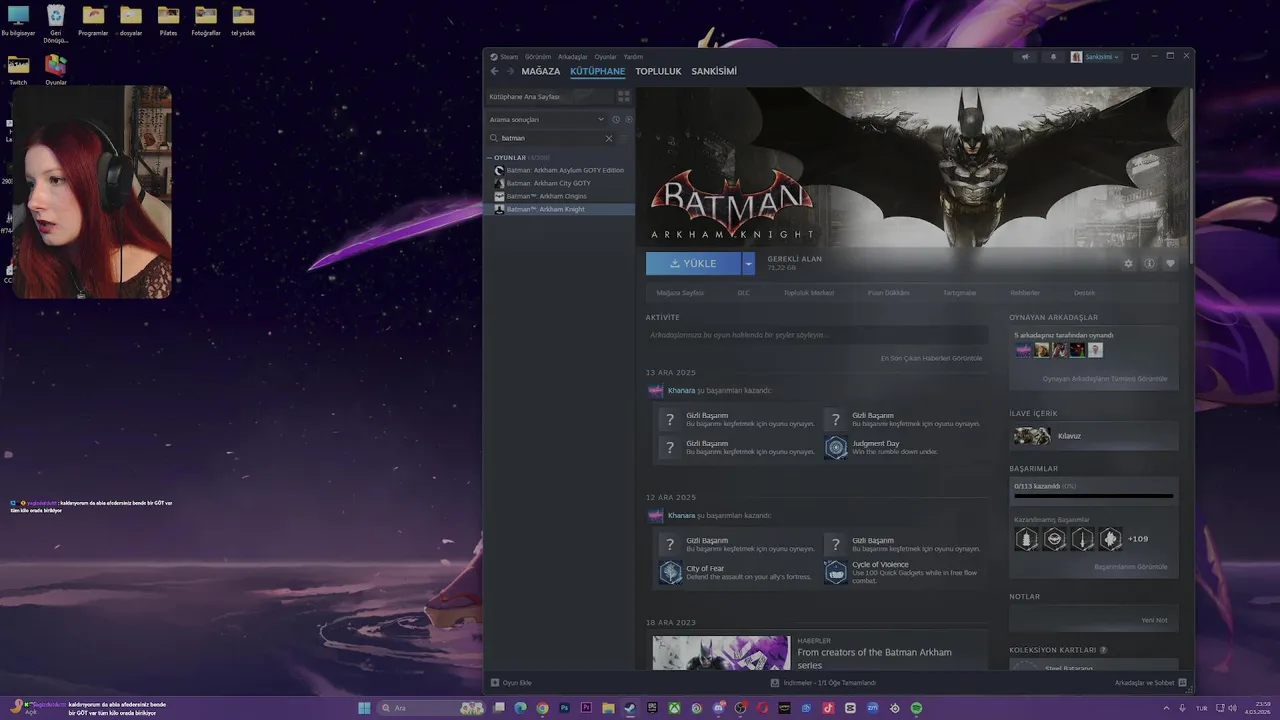The height and width of the screenshot is (720, 1280).
Task: Click the activity comment input box
Action: pos(817,335)
